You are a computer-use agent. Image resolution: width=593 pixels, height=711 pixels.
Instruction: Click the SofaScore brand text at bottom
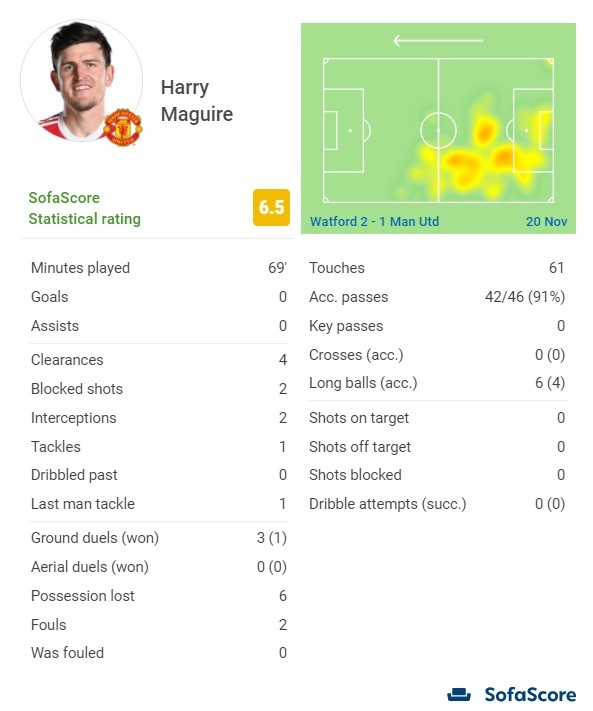(530, 695)
